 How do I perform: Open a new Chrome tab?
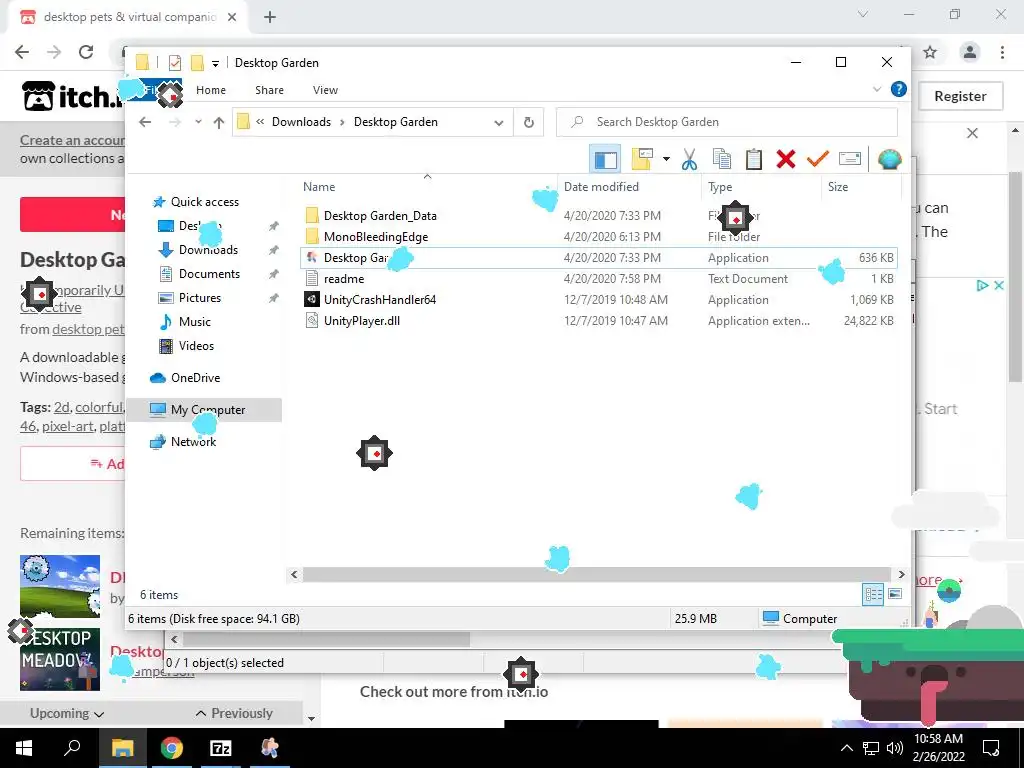pyautogui.click(x=270, y=18)
